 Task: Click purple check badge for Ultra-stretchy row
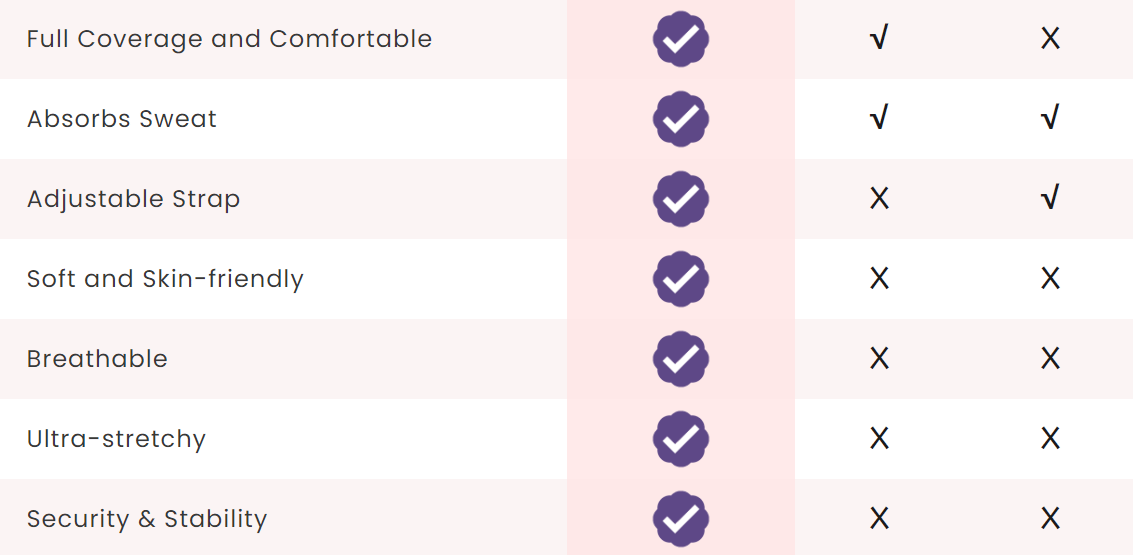(x=681, y=439)
